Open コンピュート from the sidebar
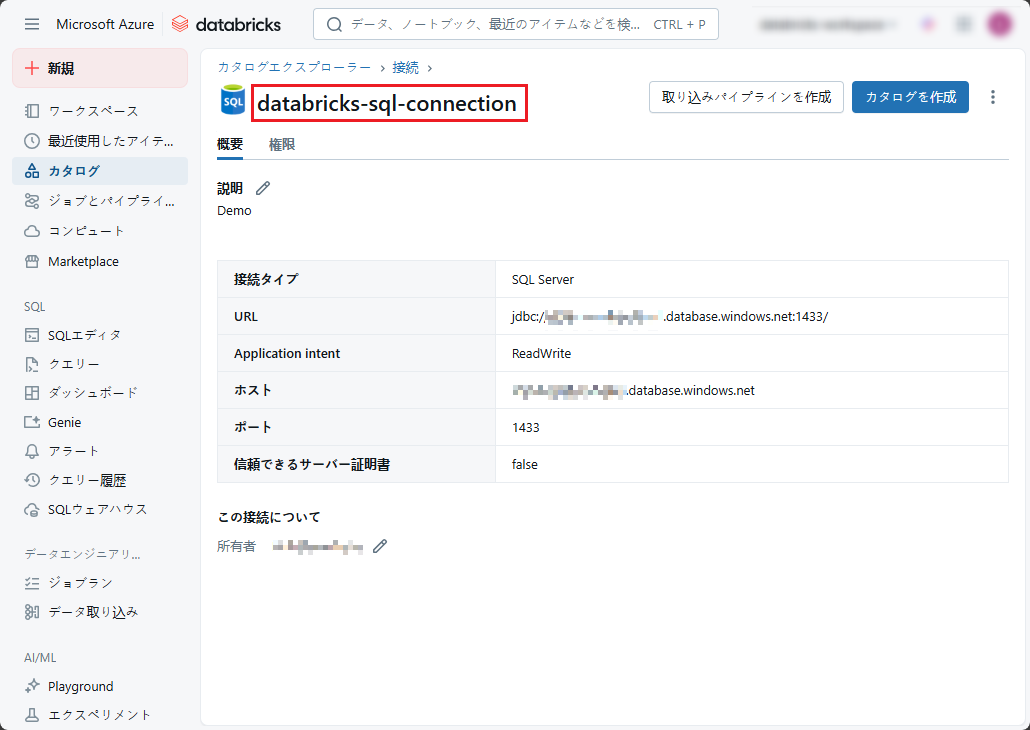 click(86, 231)
